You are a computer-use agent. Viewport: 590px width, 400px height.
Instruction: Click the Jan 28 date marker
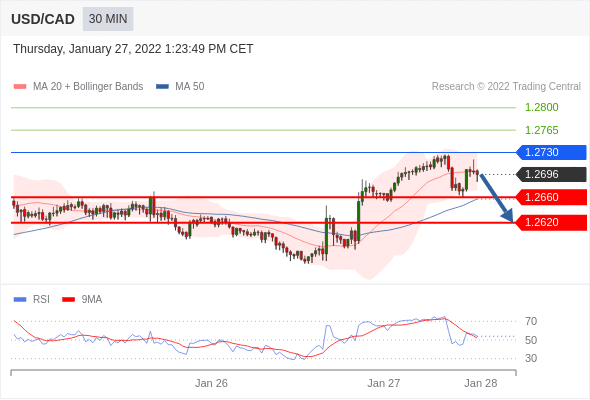click(x=481, y=383)
